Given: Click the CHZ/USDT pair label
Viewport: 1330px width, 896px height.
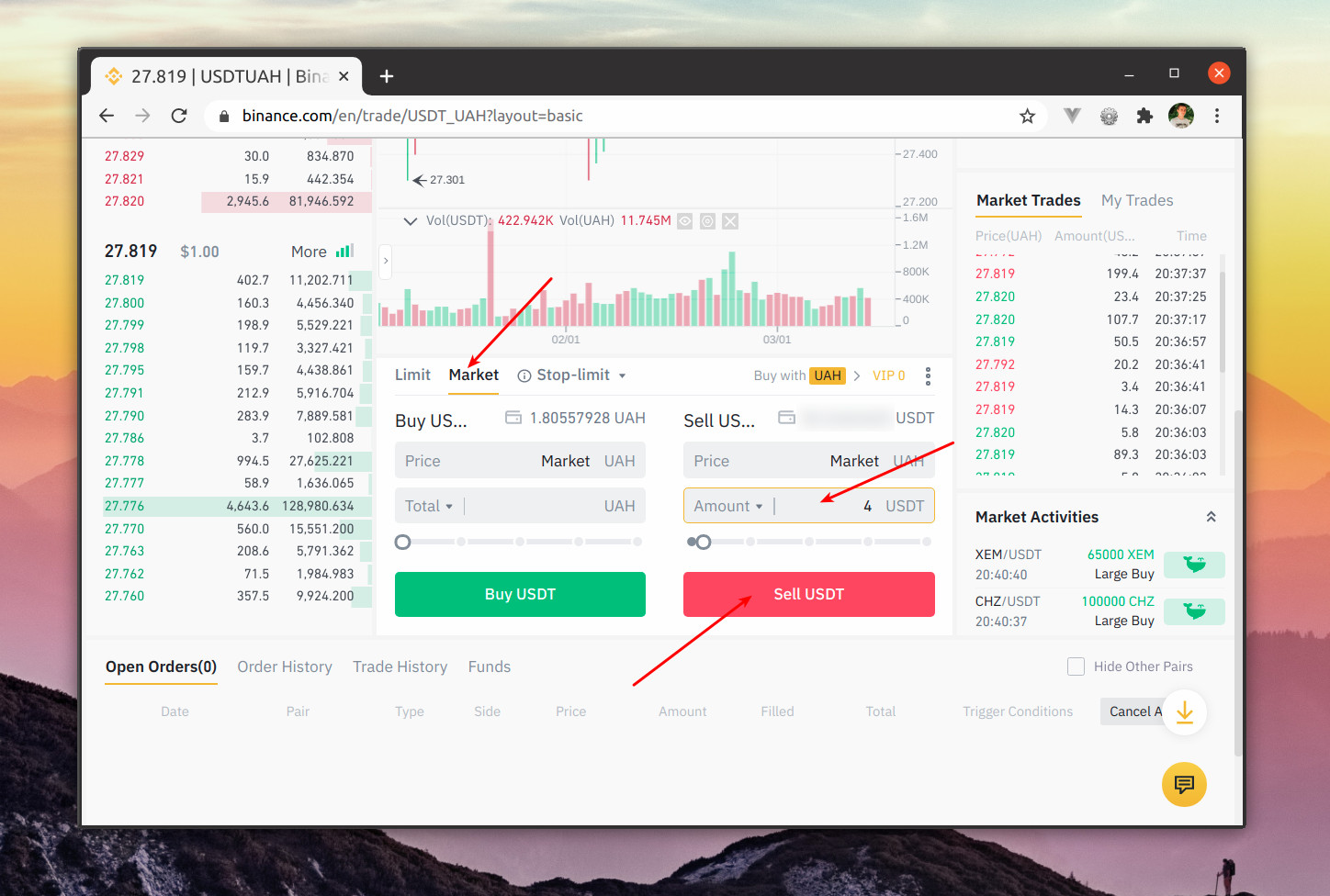Looking at the screenshot, I should tap(1008, 601).
